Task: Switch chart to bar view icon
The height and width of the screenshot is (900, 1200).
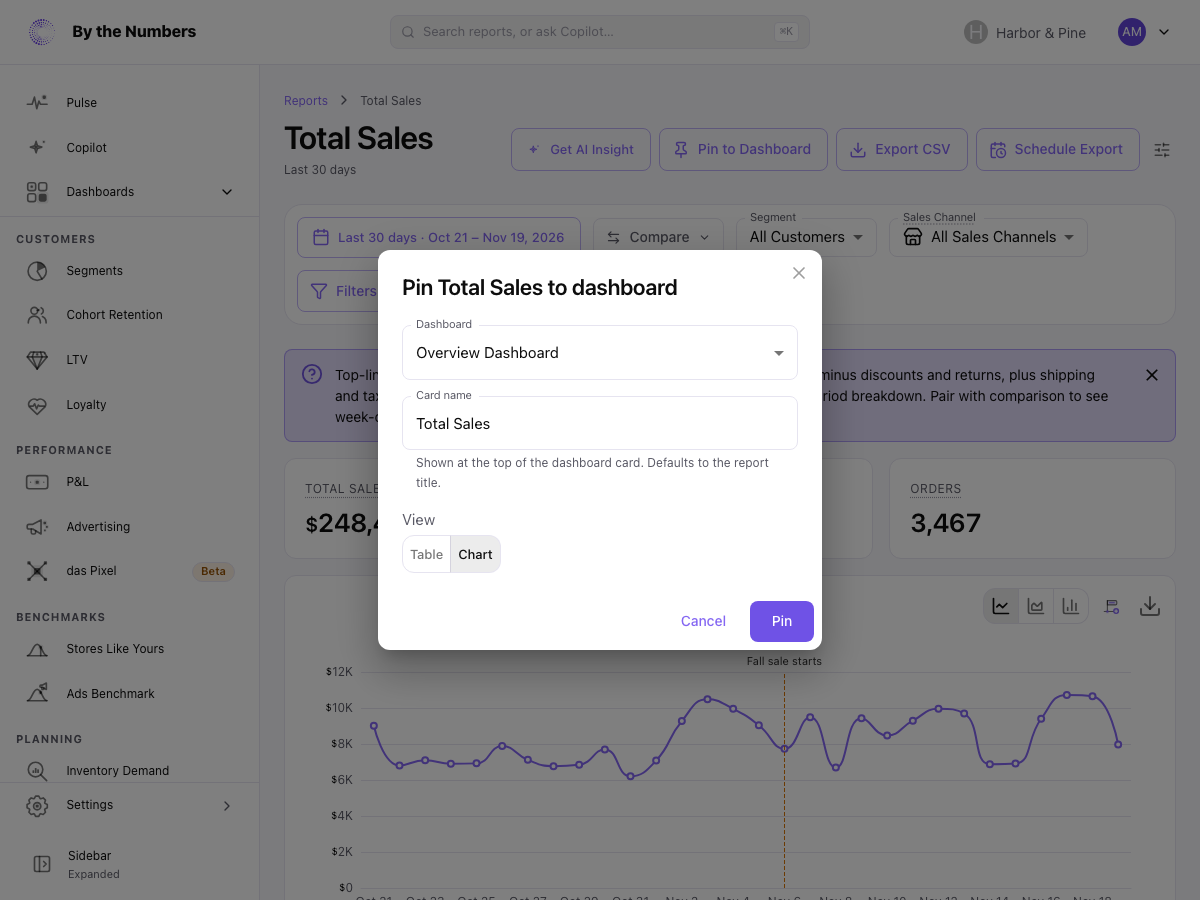Action: click(1070, 606)
